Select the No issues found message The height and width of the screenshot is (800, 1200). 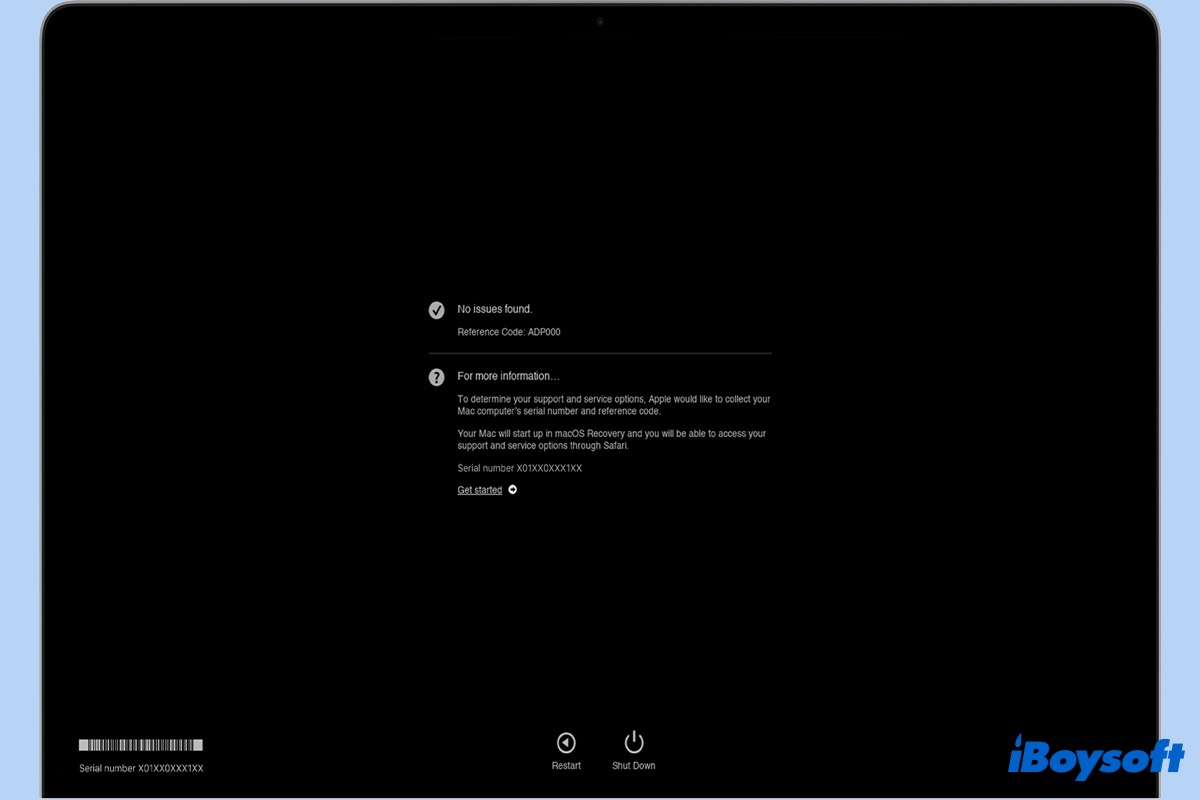[x=495, y=310]
